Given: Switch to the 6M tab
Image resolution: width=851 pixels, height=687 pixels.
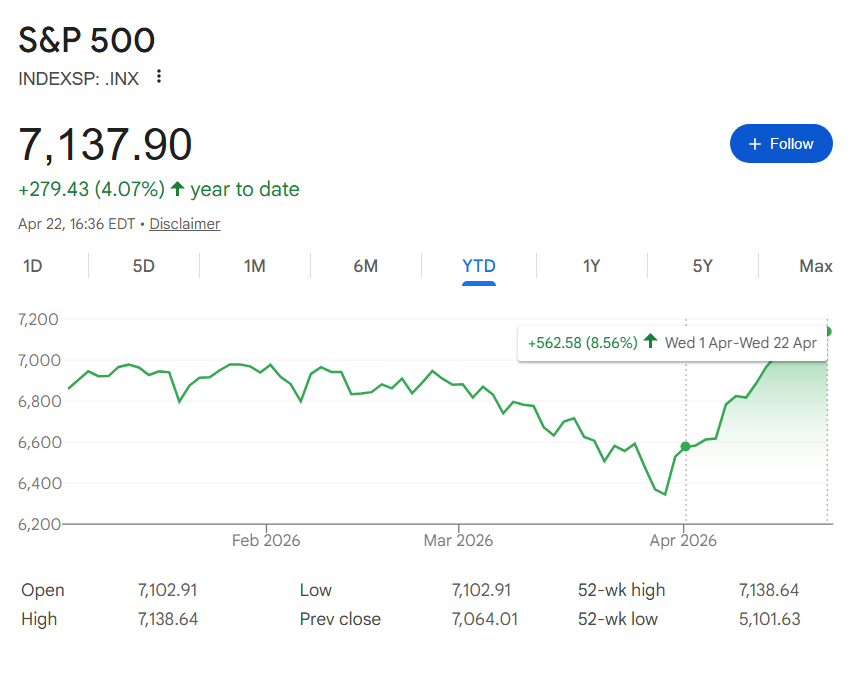Looking at the screenshot, I should point(366,266).
